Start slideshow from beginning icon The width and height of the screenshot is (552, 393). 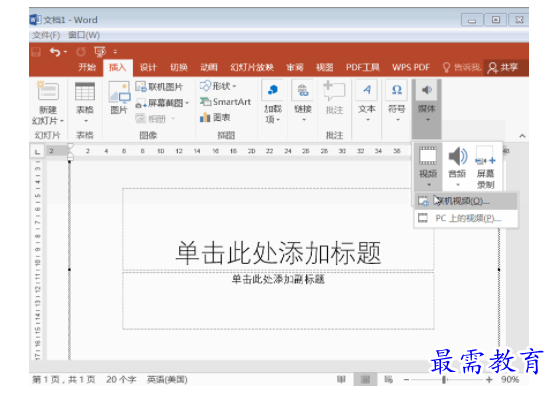(x=100, y=52)
